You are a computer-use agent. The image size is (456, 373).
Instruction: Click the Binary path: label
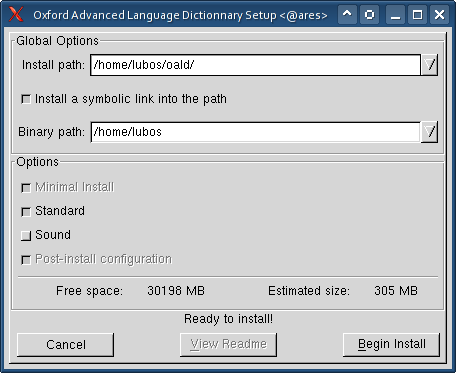[x=51, y=132]
